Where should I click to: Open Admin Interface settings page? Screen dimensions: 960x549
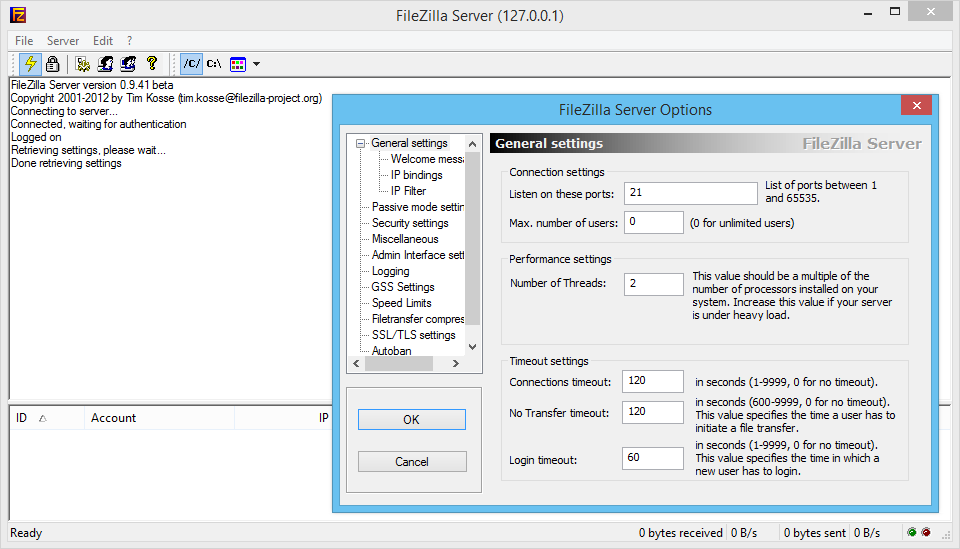(x=417, y=255)
